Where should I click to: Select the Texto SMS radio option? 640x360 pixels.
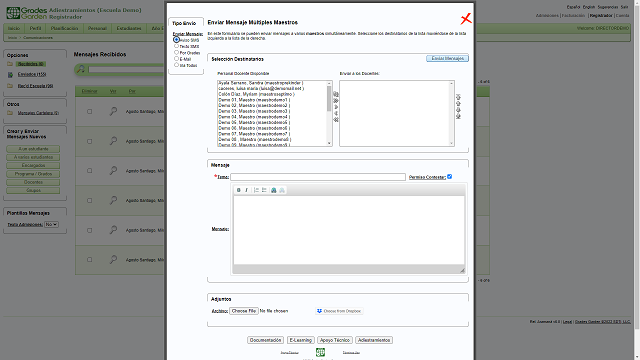click(176, 46)
